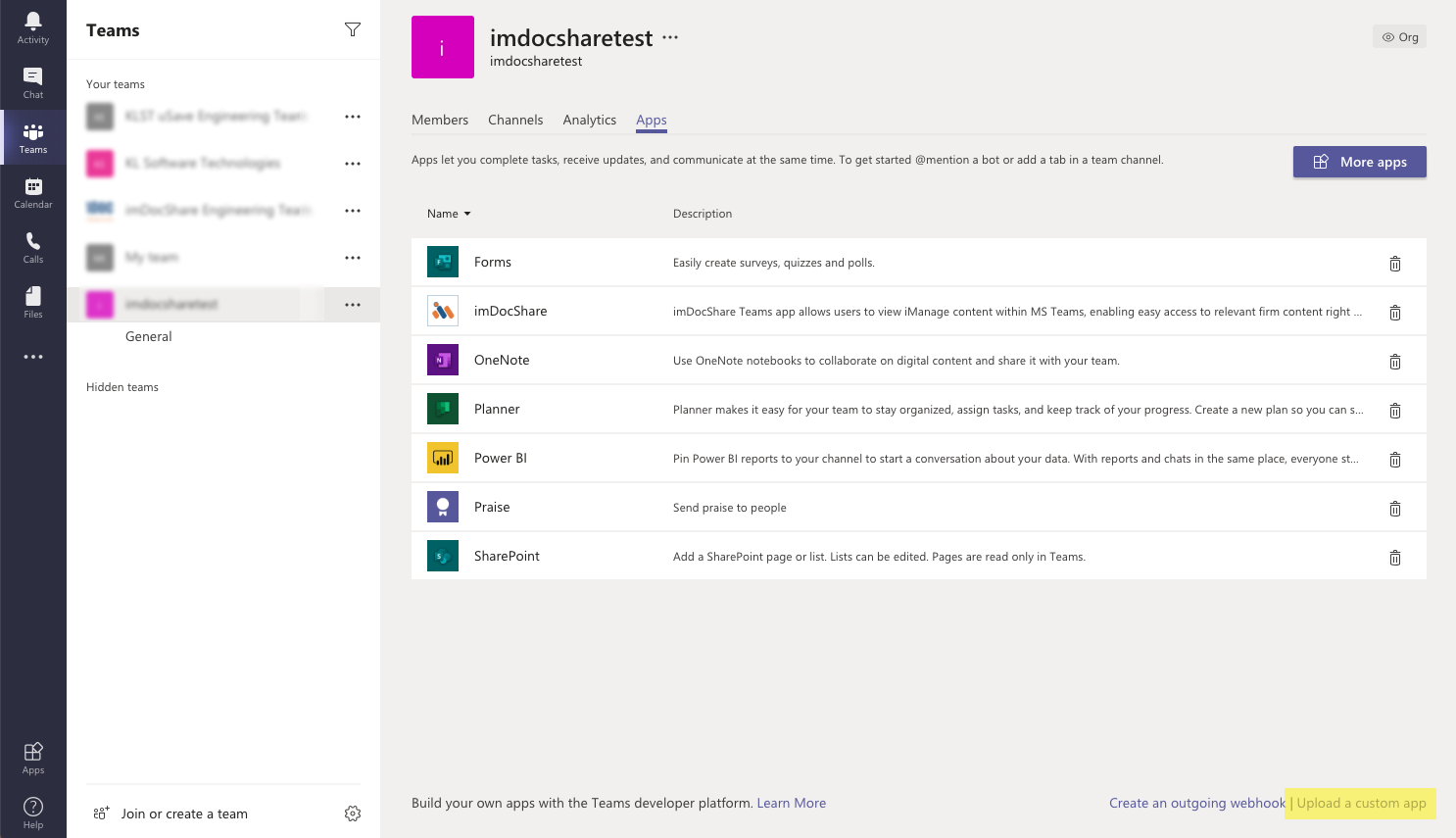The width and height of the screenshot is (1456, 838).
Task: Open the Activity feed in the left rail
Action: pos(33,27)
